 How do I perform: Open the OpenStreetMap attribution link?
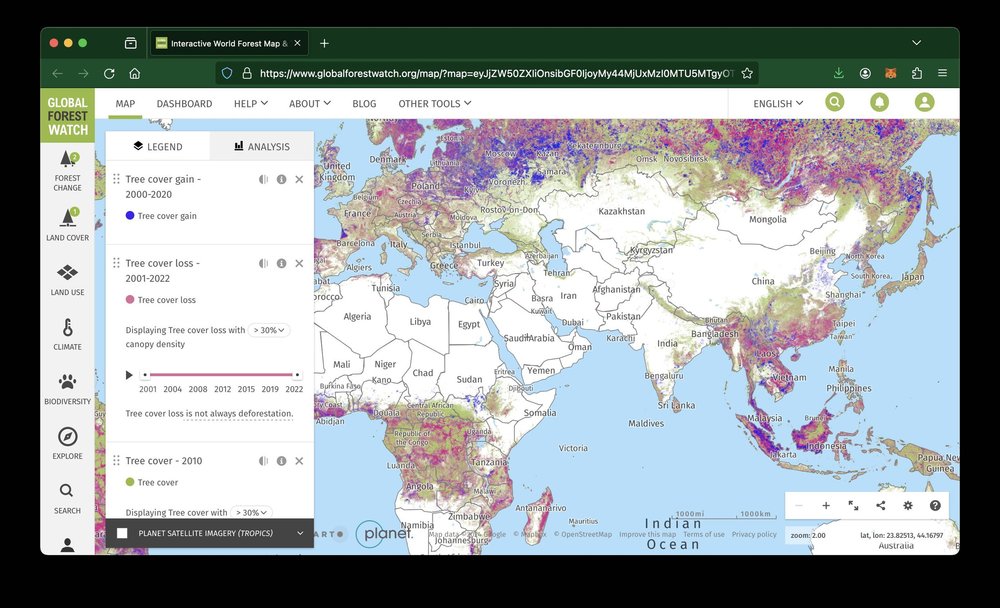[x=582, y=535]
